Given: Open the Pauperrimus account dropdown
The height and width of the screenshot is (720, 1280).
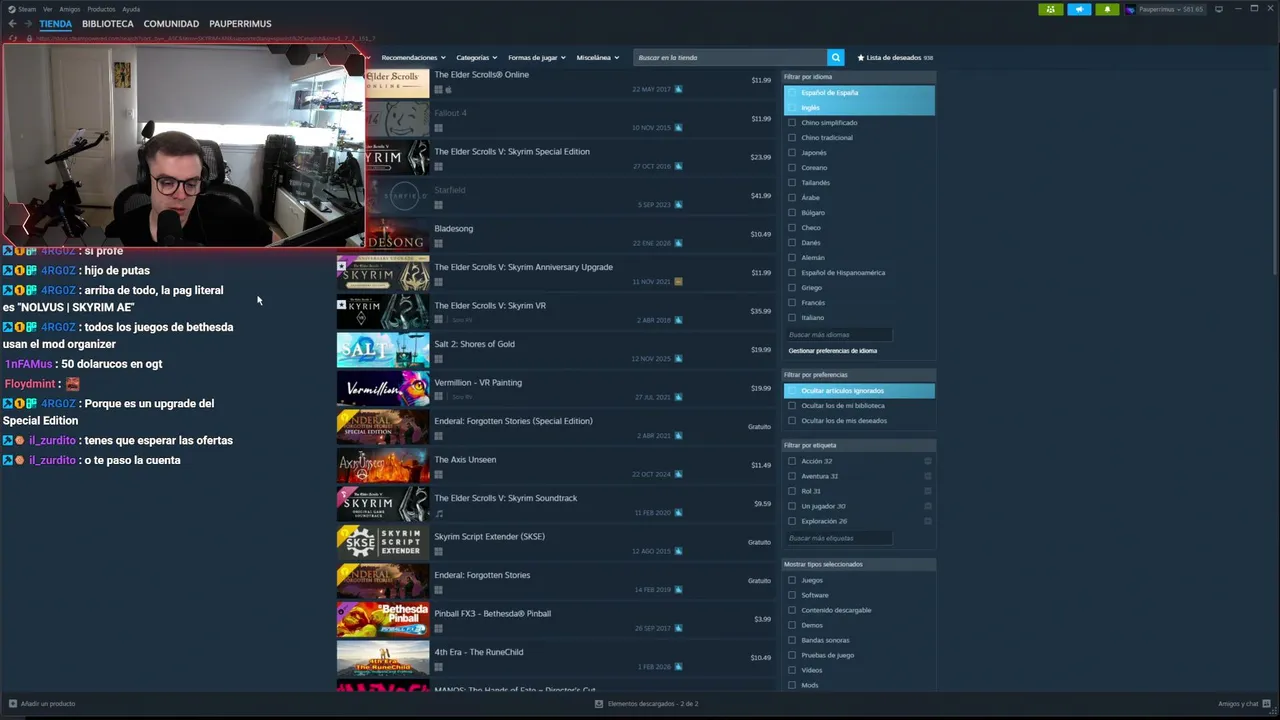Looking at the screenshot, I should (x=1171, y=9).
